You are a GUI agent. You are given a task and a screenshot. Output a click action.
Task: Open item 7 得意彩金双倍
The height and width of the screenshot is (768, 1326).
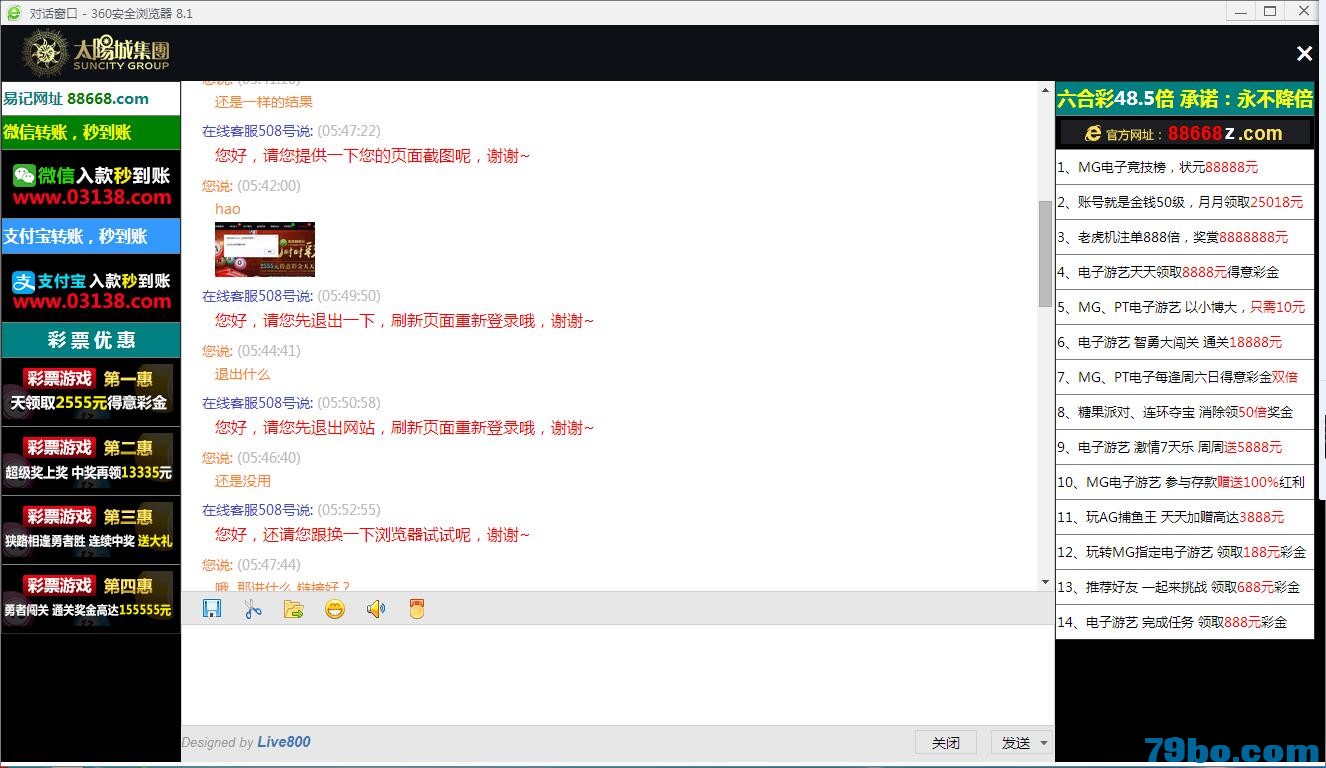click(x=1185, y=377)
